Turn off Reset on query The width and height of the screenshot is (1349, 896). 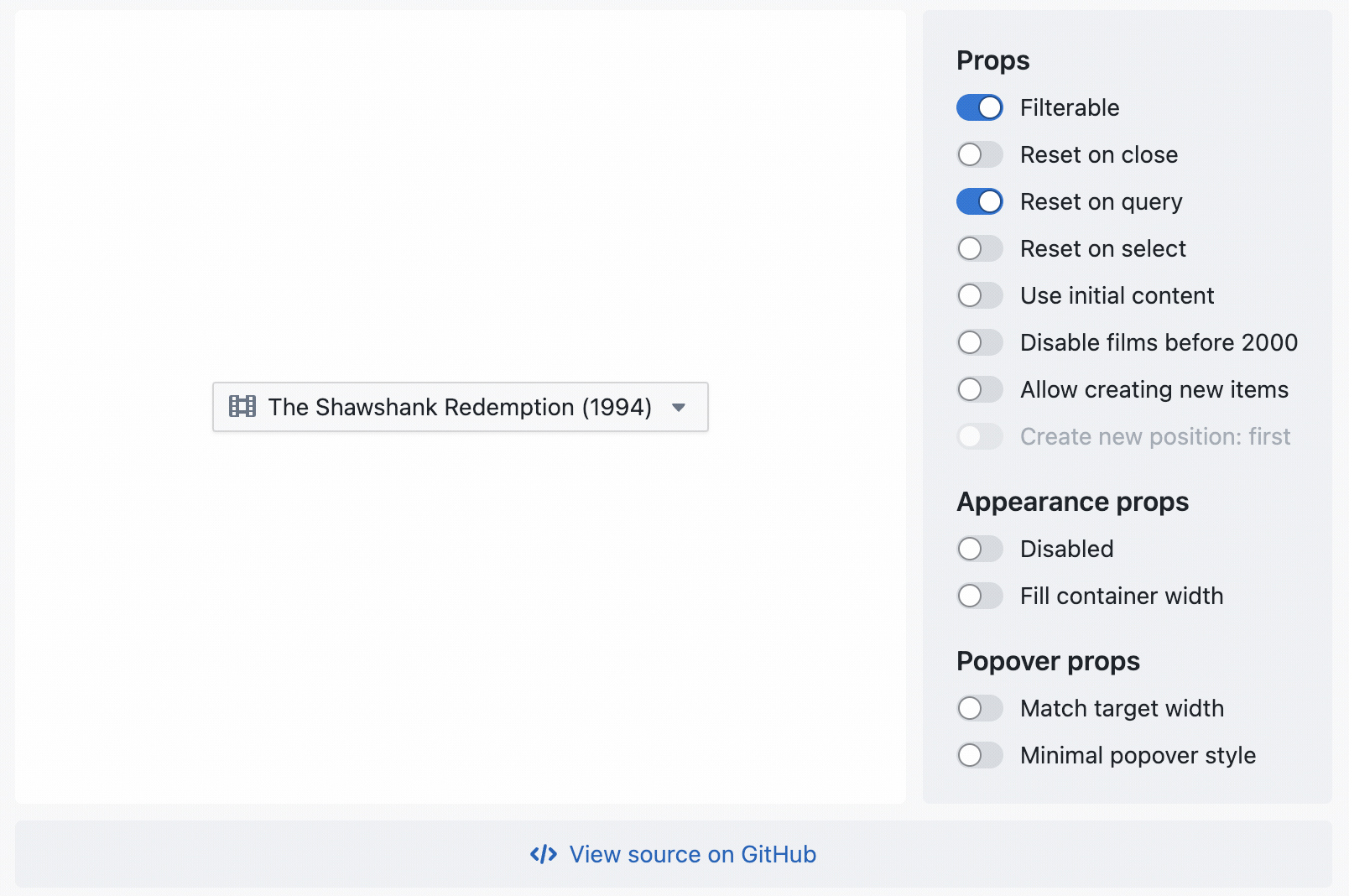pyautogui.click(x=979, y=201)
